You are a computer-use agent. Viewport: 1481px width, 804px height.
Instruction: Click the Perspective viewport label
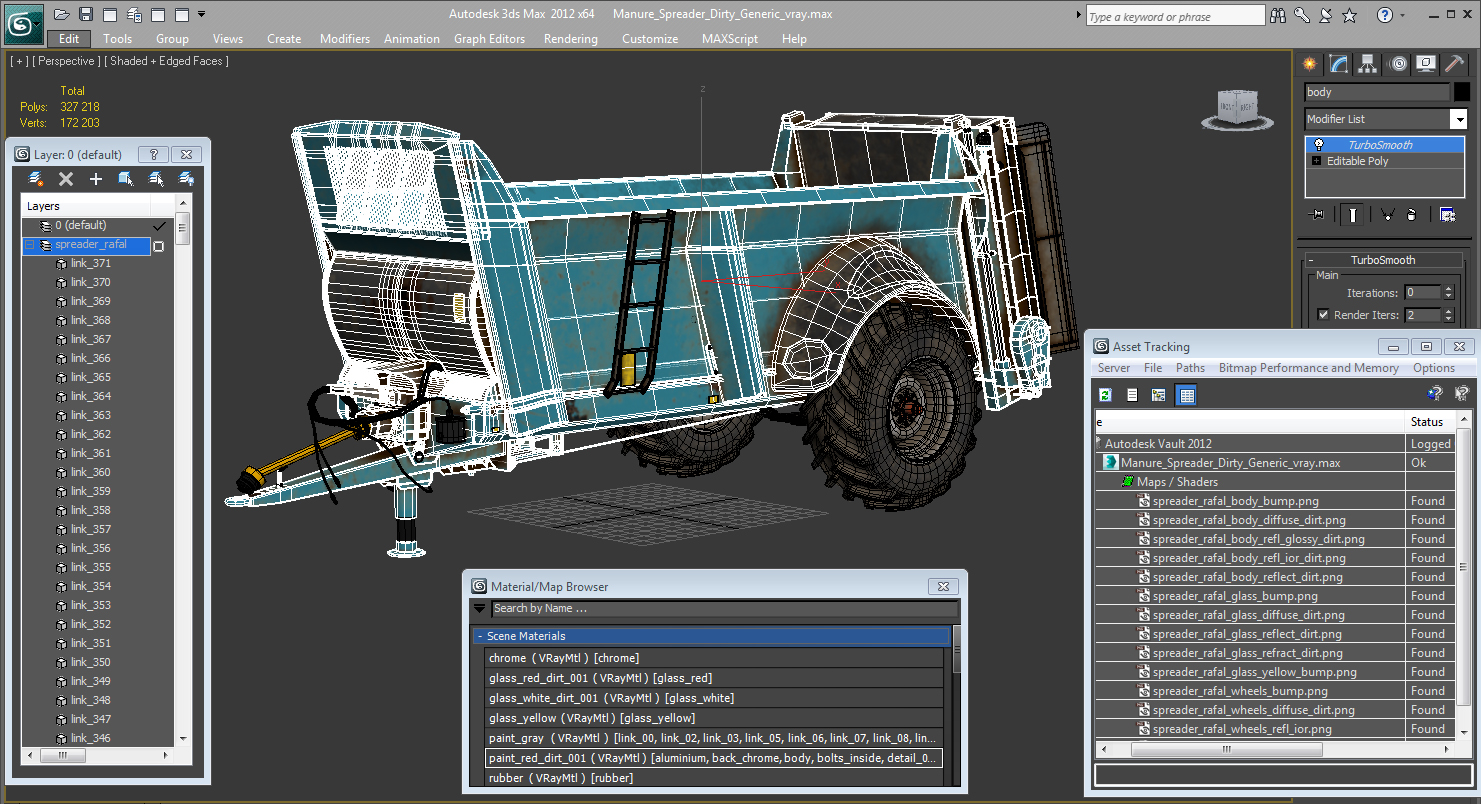click(x=66, y=61)
